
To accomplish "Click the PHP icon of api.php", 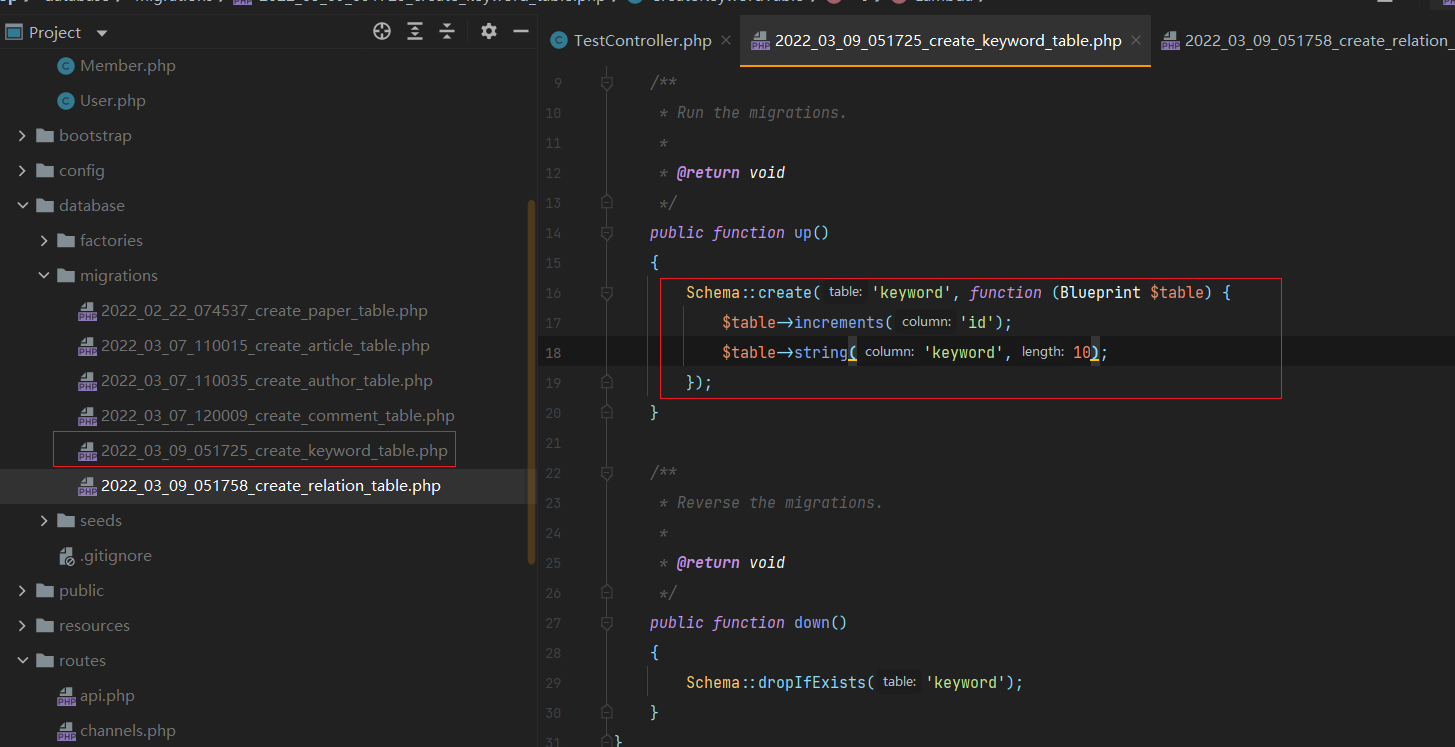I will tap(66, 697).
